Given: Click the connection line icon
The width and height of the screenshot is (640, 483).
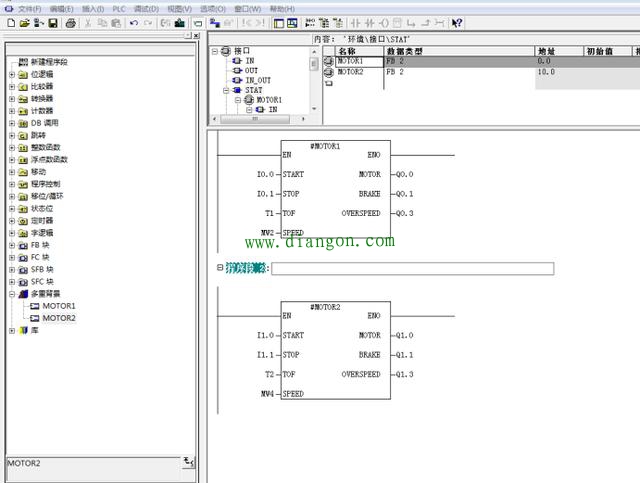Looking at the screenshot, I should coord(439,23).
